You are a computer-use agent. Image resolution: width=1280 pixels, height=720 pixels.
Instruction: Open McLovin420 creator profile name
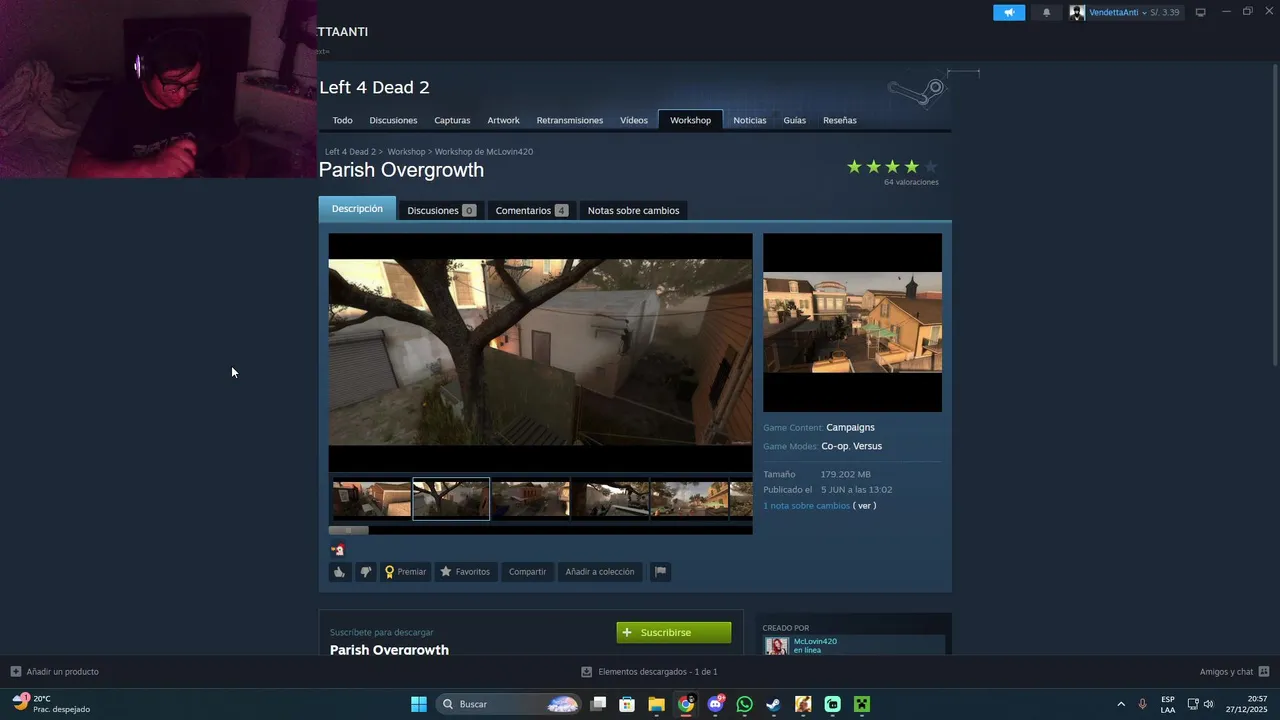(x=815, y=641)
